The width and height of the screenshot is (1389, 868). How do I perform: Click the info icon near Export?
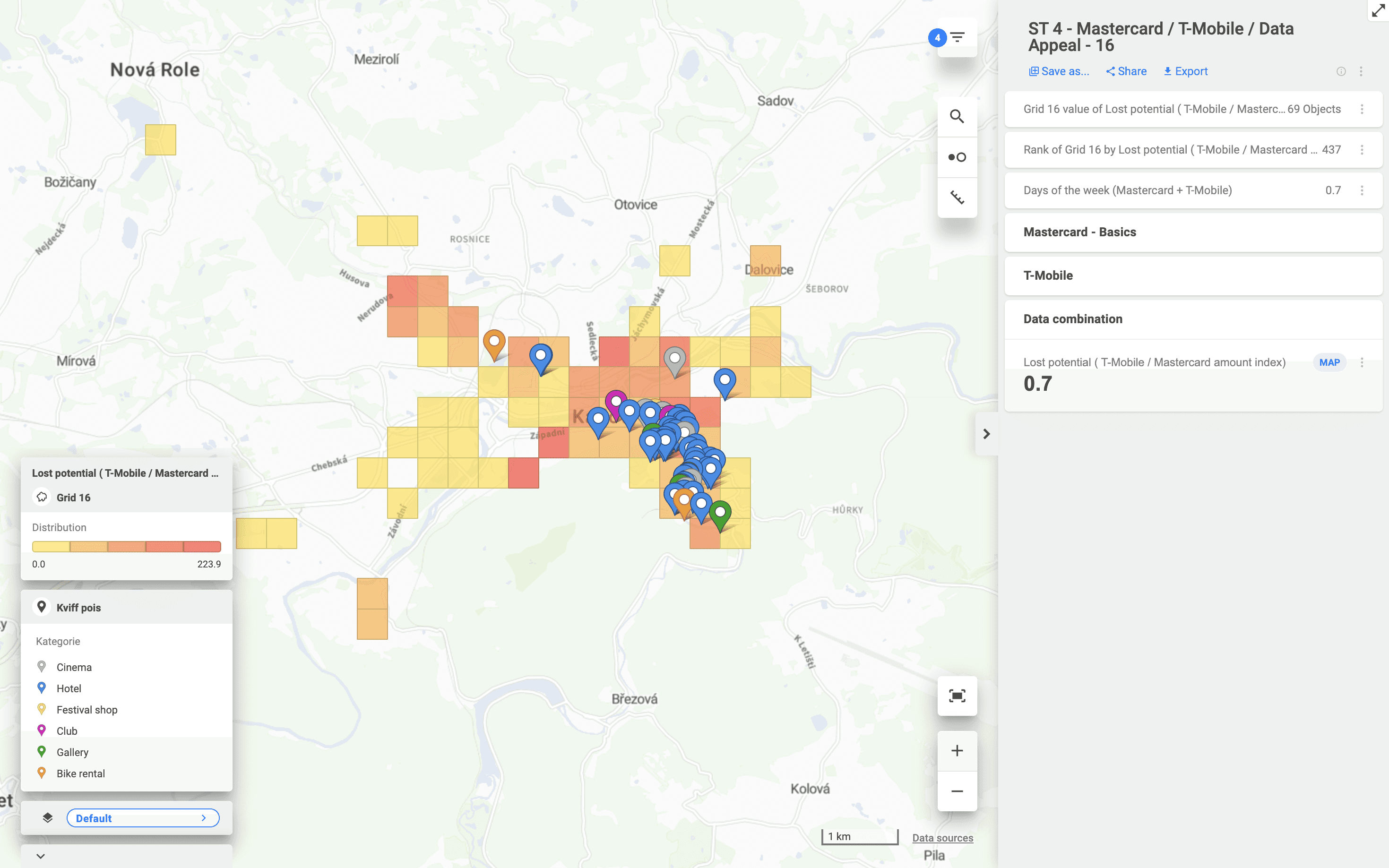click(1341, 71)
